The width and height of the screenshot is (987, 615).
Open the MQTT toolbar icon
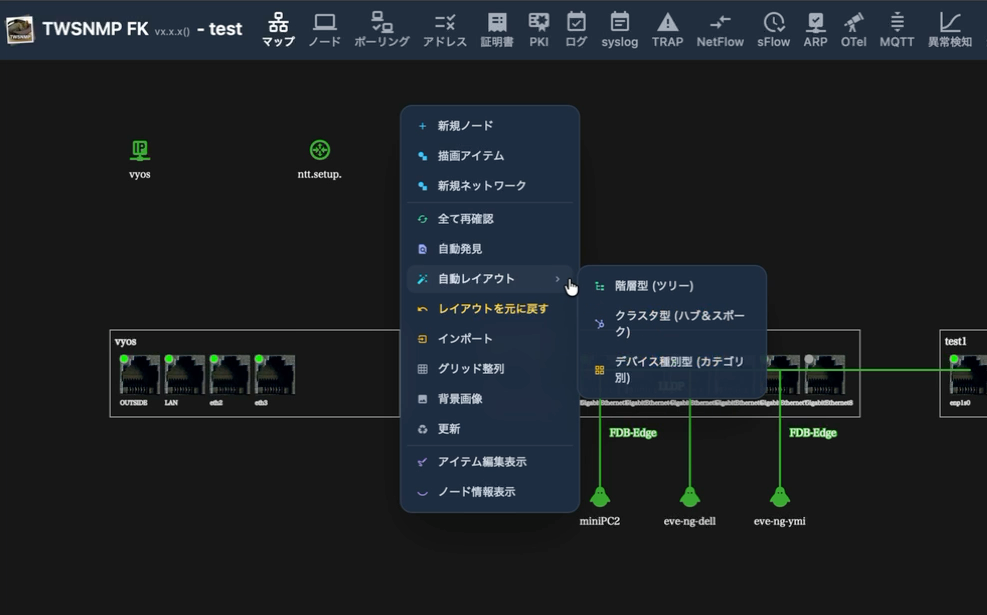coord(897,30)
